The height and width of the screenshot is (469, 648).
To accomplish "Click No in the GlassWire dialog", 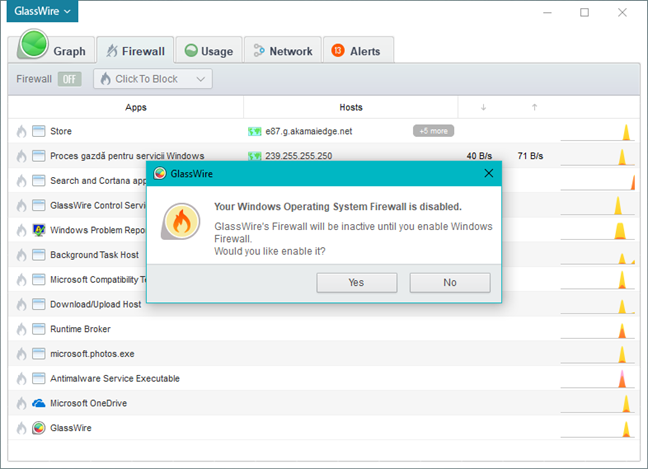I will (450, 283).
